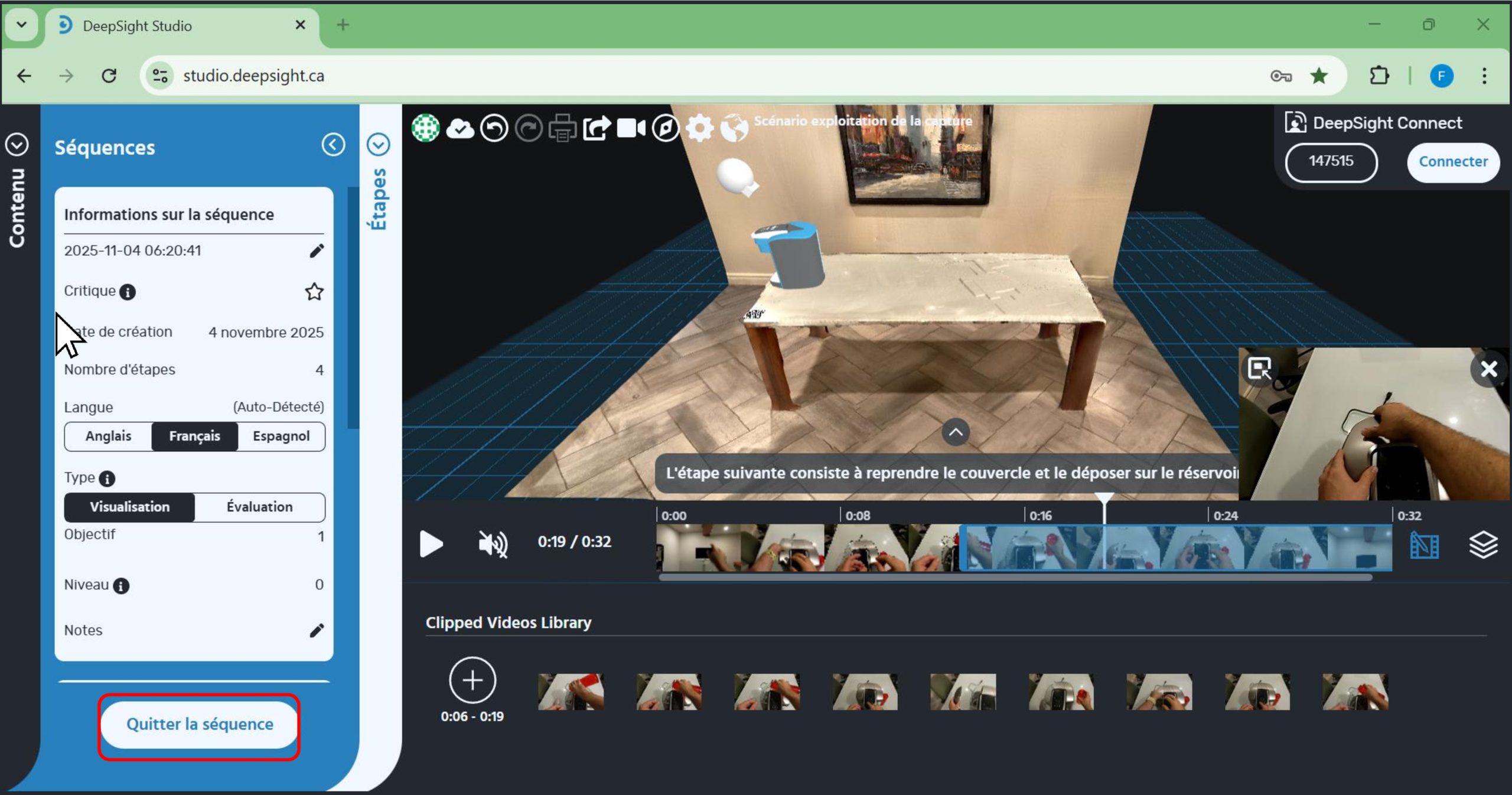Image resolution: width=1512 pixels, height=795 pixels.
Task: Switch language to Espagnol
Action: click(281, 436)
